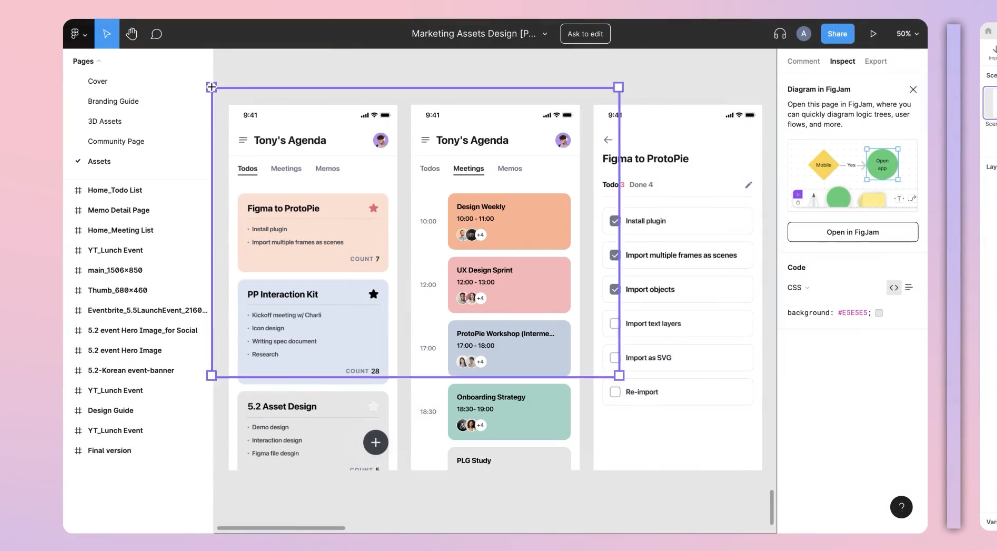Click the background color swatch in code
The image size is (997, 551).
[879, 313]
